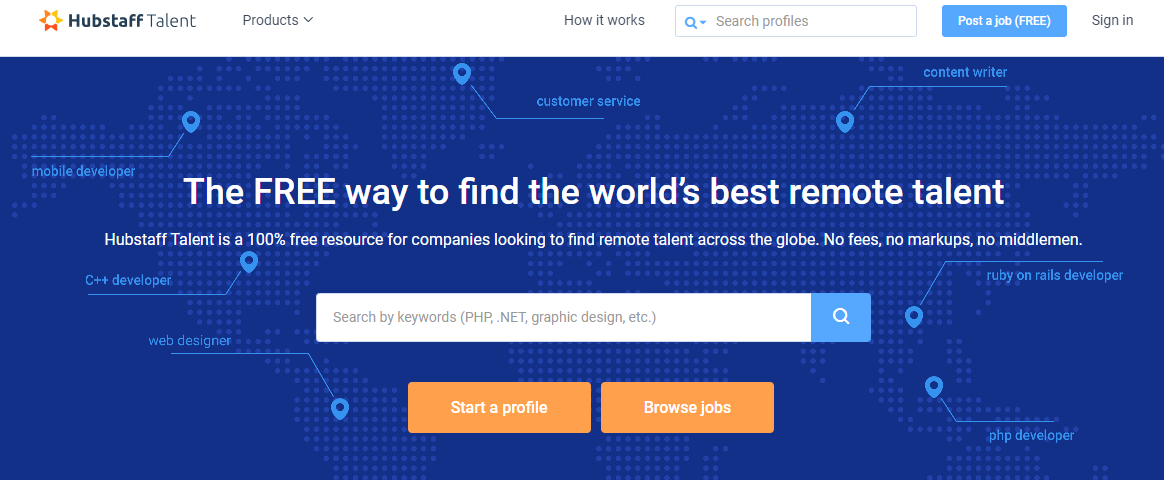Viewport: 1164px width, 480px height.
Task: Click the ruby on rails developer map pin
Action: coord(914,317)
